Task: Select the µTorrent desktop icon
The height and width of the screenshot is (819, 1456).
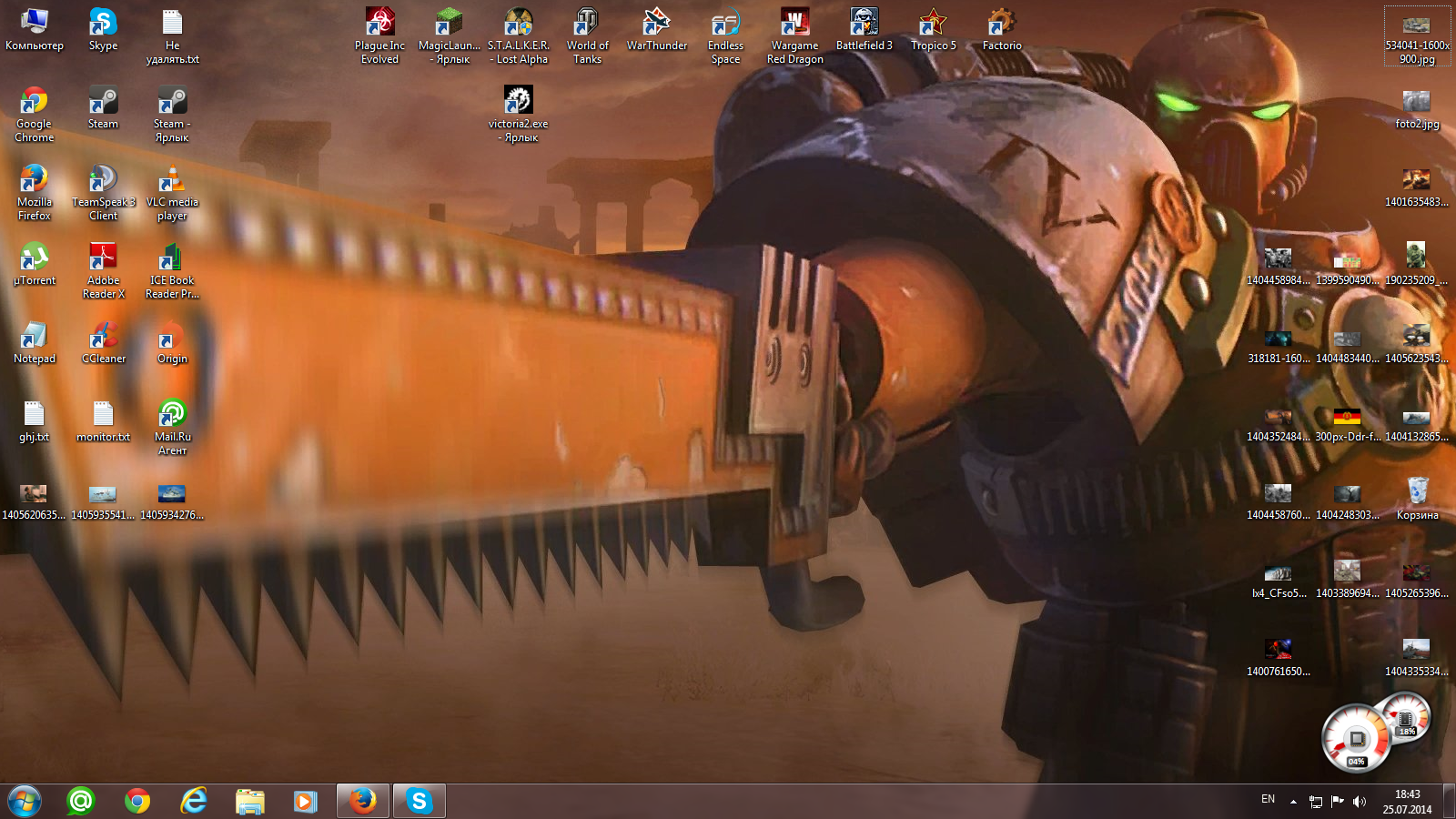Action: click(x=35, y=264)
